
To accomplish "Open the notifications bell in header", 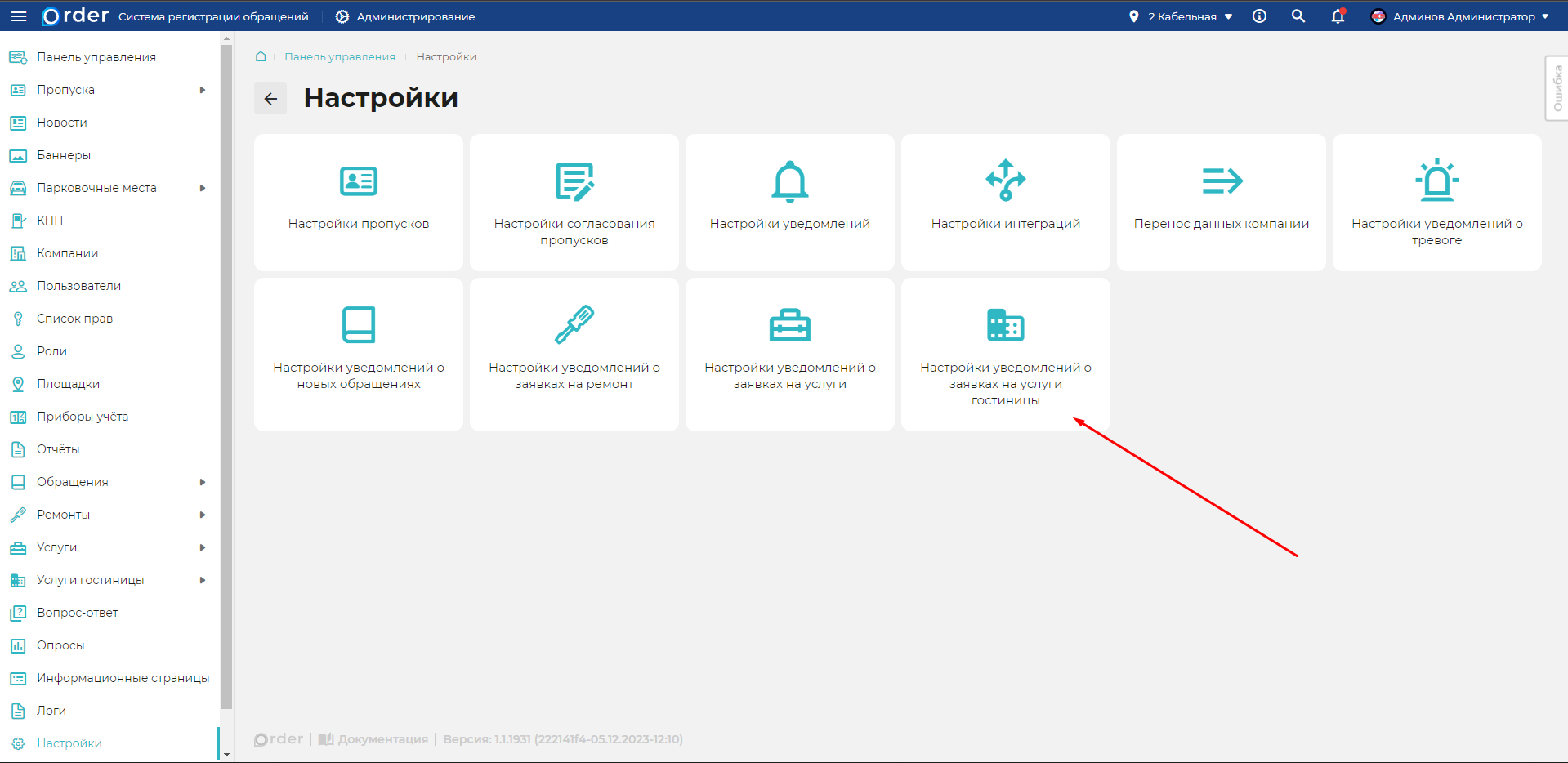I will point(1338,16).
